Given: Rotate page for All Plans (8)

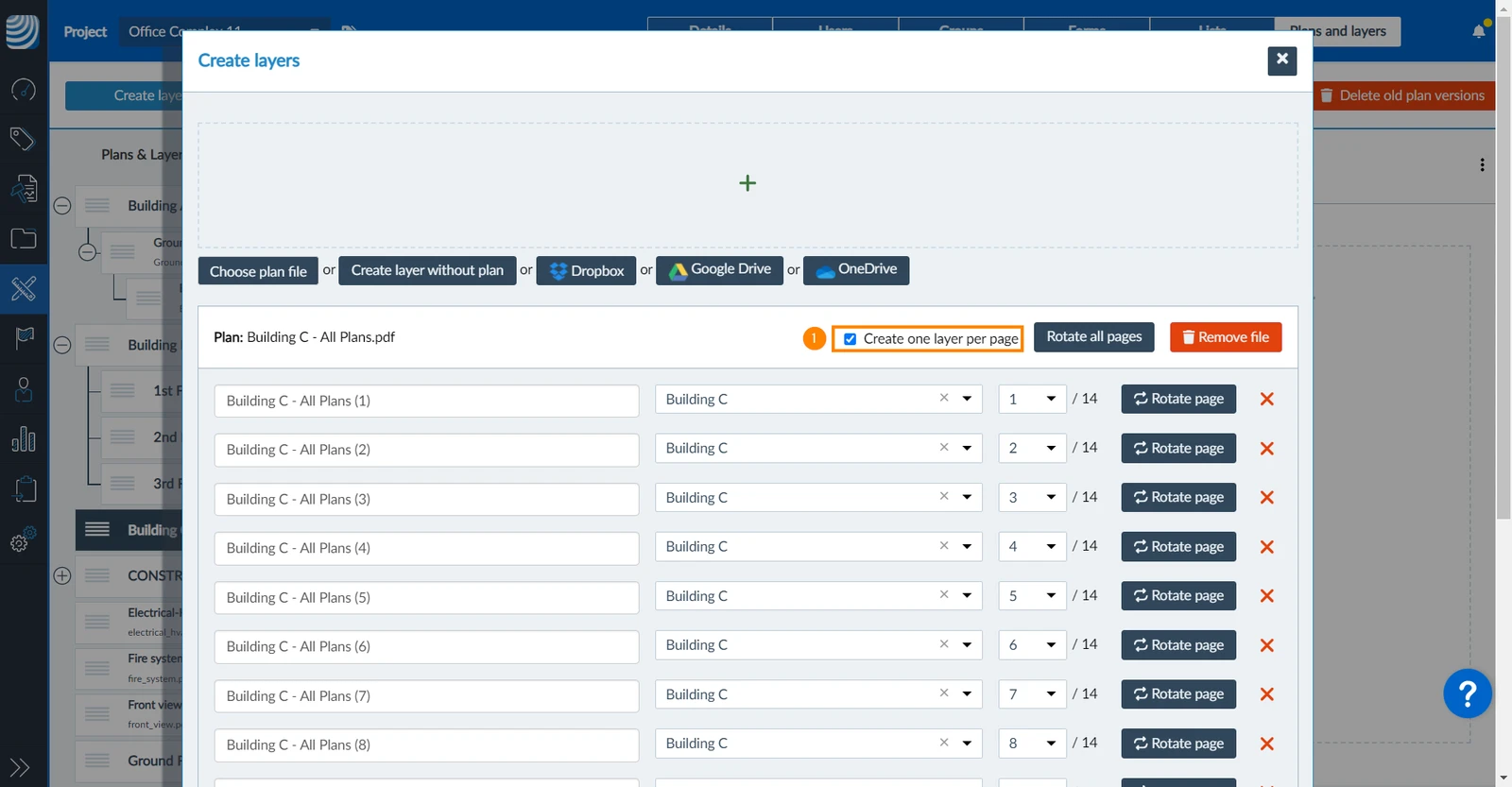Looking at the screenshot, I should click(x=1178, y=744).
